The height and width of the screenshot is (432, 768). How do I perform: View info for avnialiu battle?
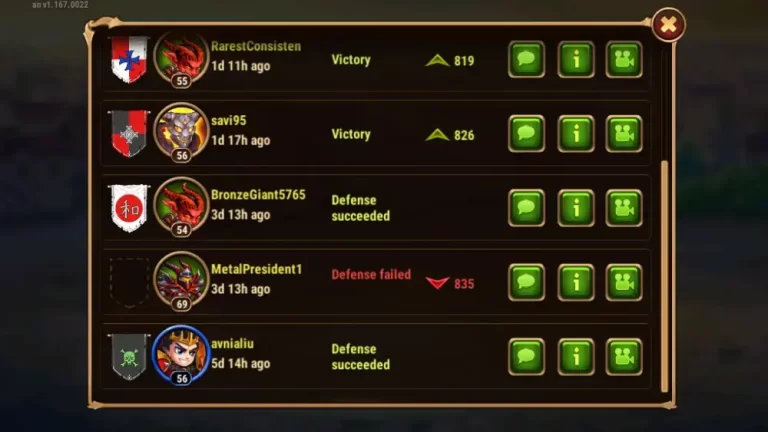tap(576, 357)
